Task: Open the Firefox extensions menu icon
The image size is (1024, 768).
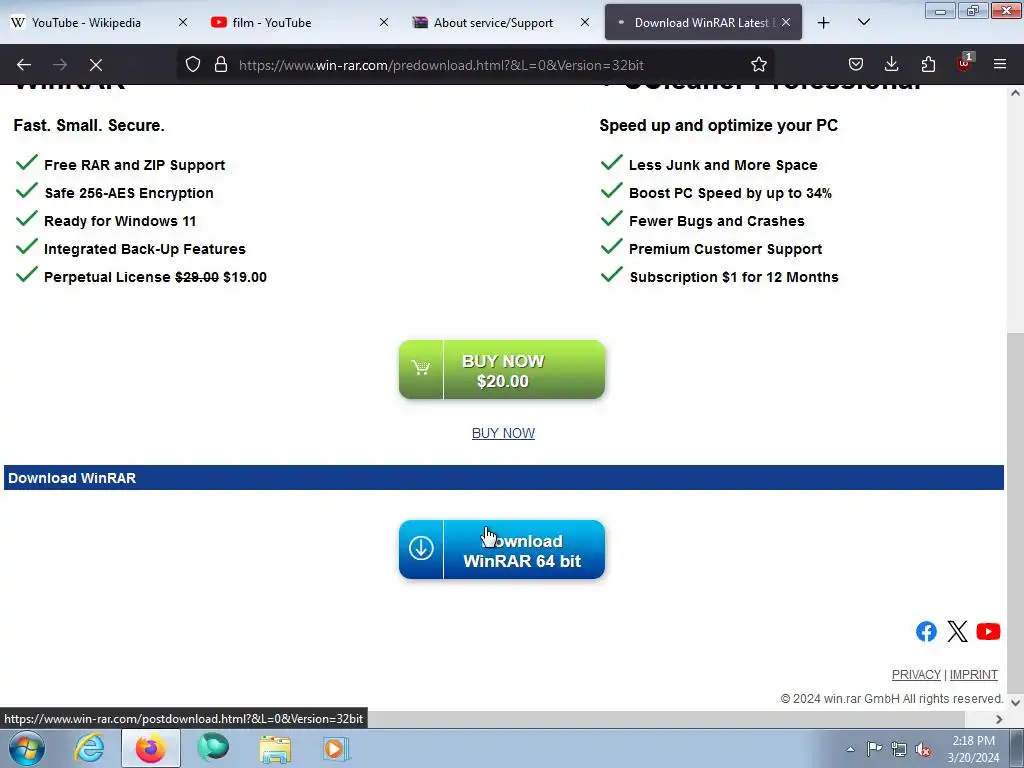Action: (928, 65)
